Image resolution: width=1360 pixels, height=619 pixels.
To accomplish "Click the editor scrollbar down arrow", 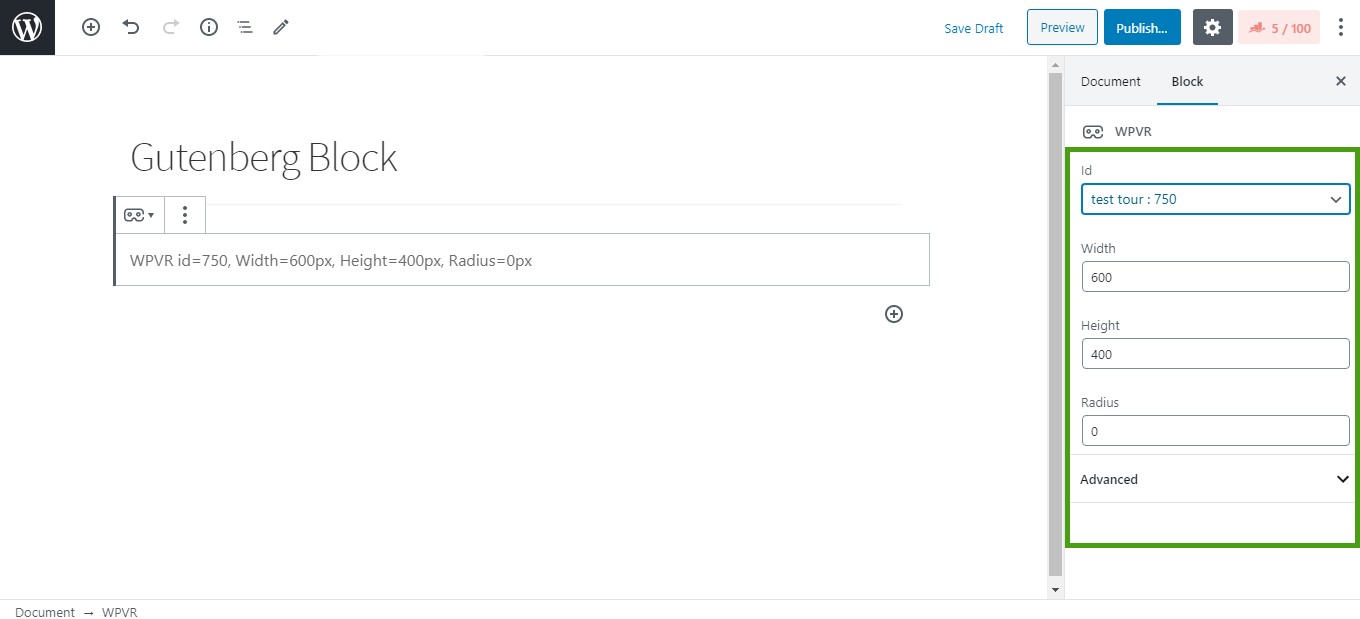I will click(1054, 590).
